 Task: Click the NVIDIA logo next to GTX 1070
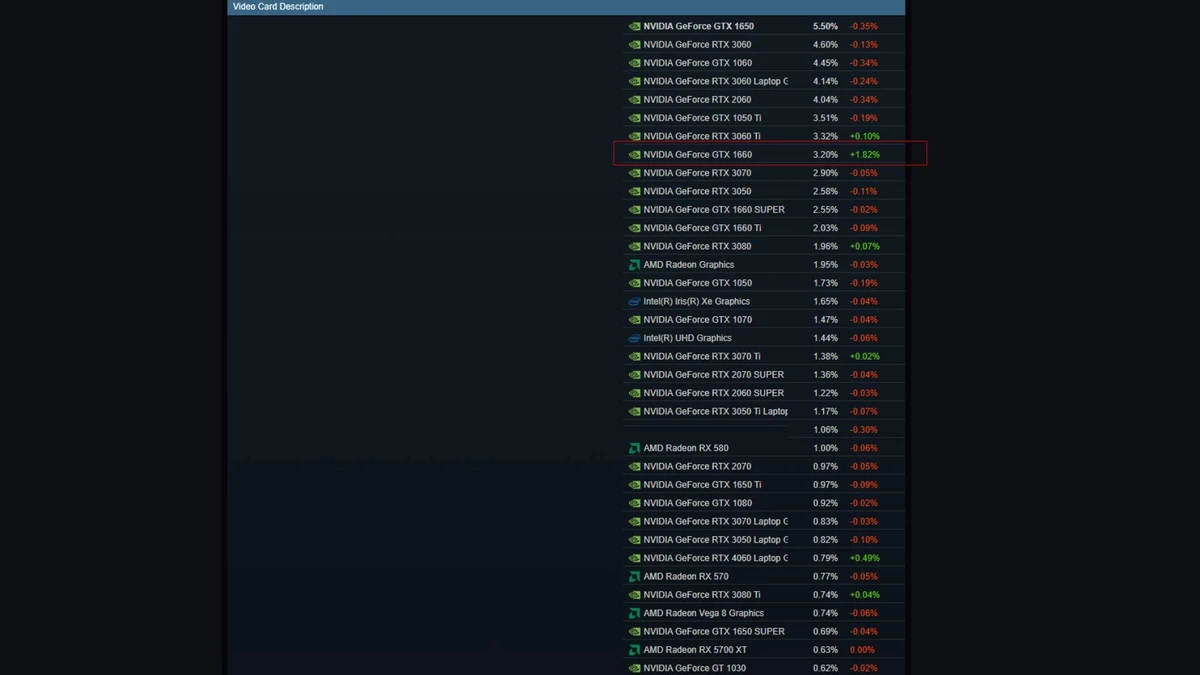coord(634,320)
